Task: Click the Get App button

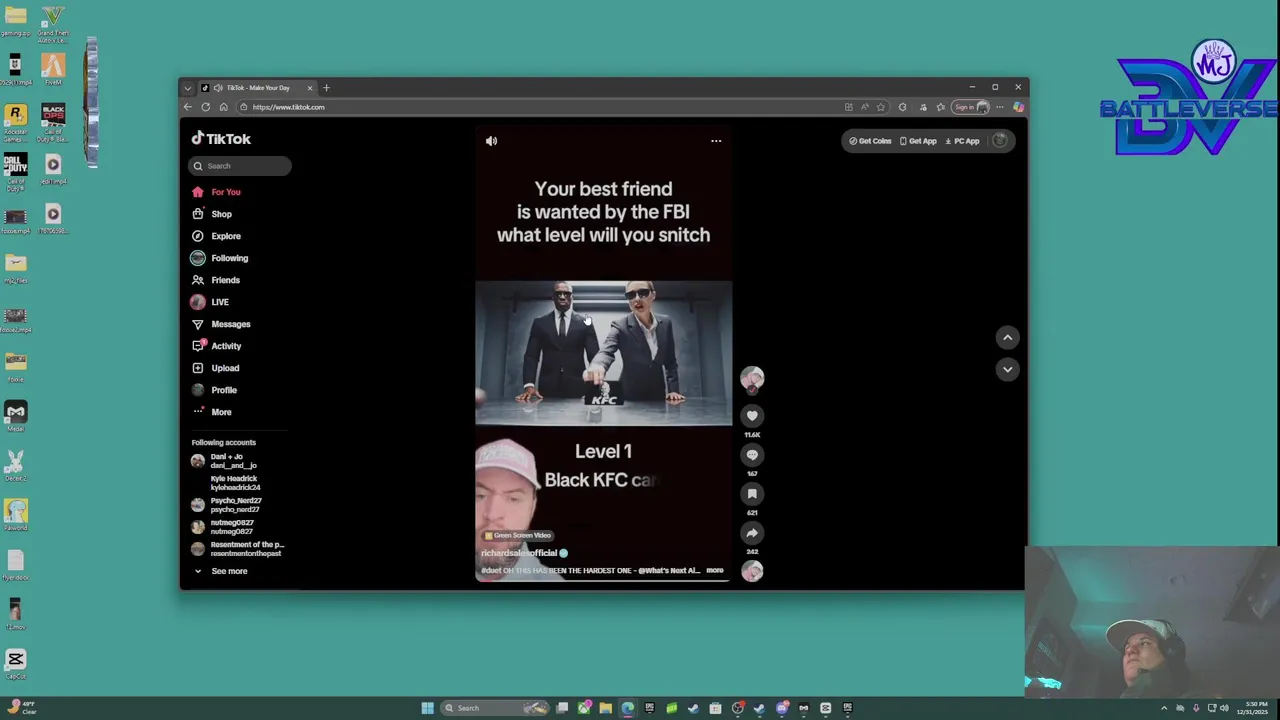Action: coord(918,141)
